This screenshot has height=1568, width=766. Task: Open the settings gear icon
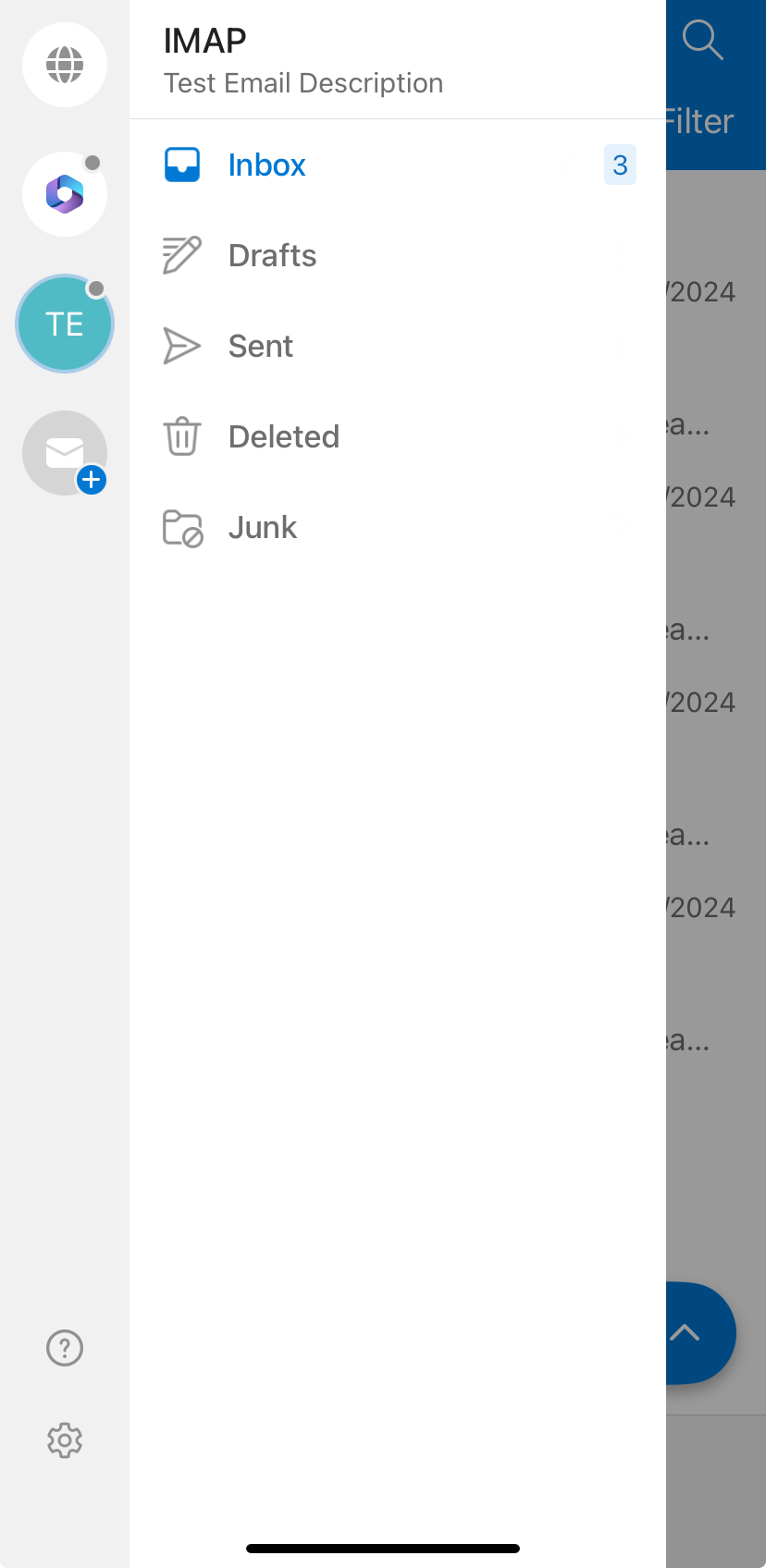point(65,1440)
